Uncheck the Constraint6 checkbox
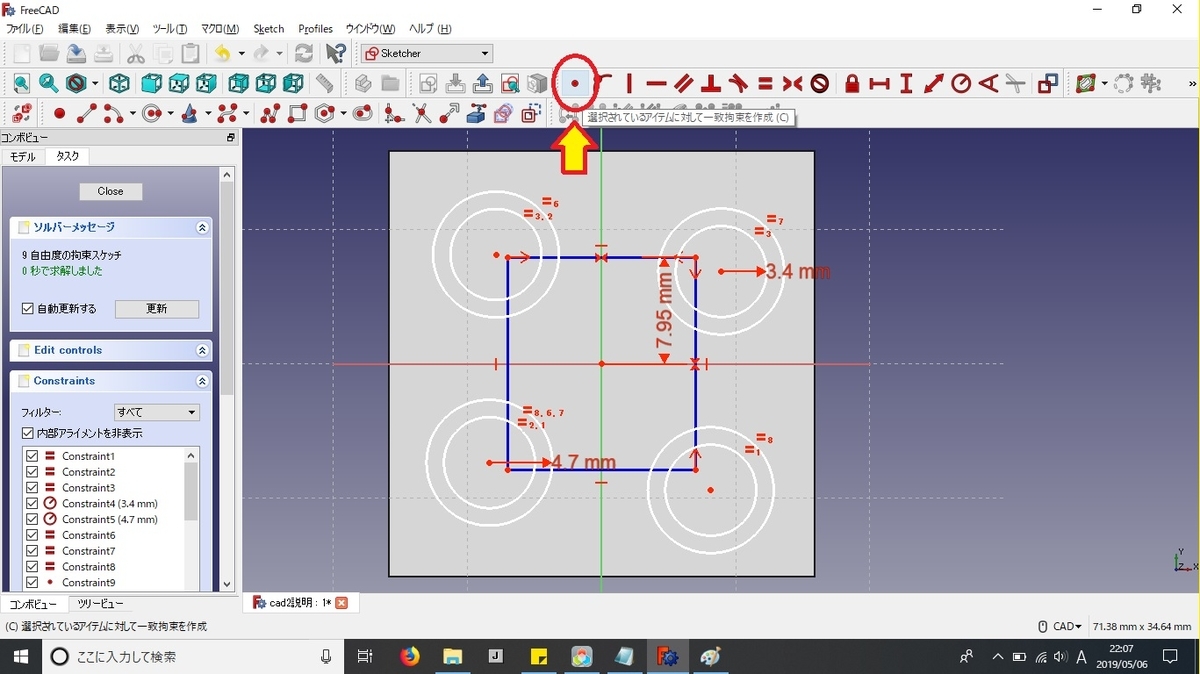The image size is (1200, 674). pyautogui.click(x=32, y=536)
